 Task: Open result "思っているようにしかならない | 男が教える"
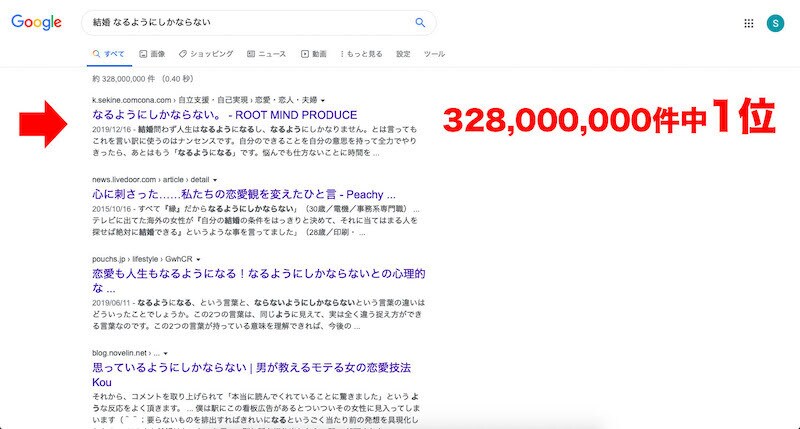[x=252, y=374]
